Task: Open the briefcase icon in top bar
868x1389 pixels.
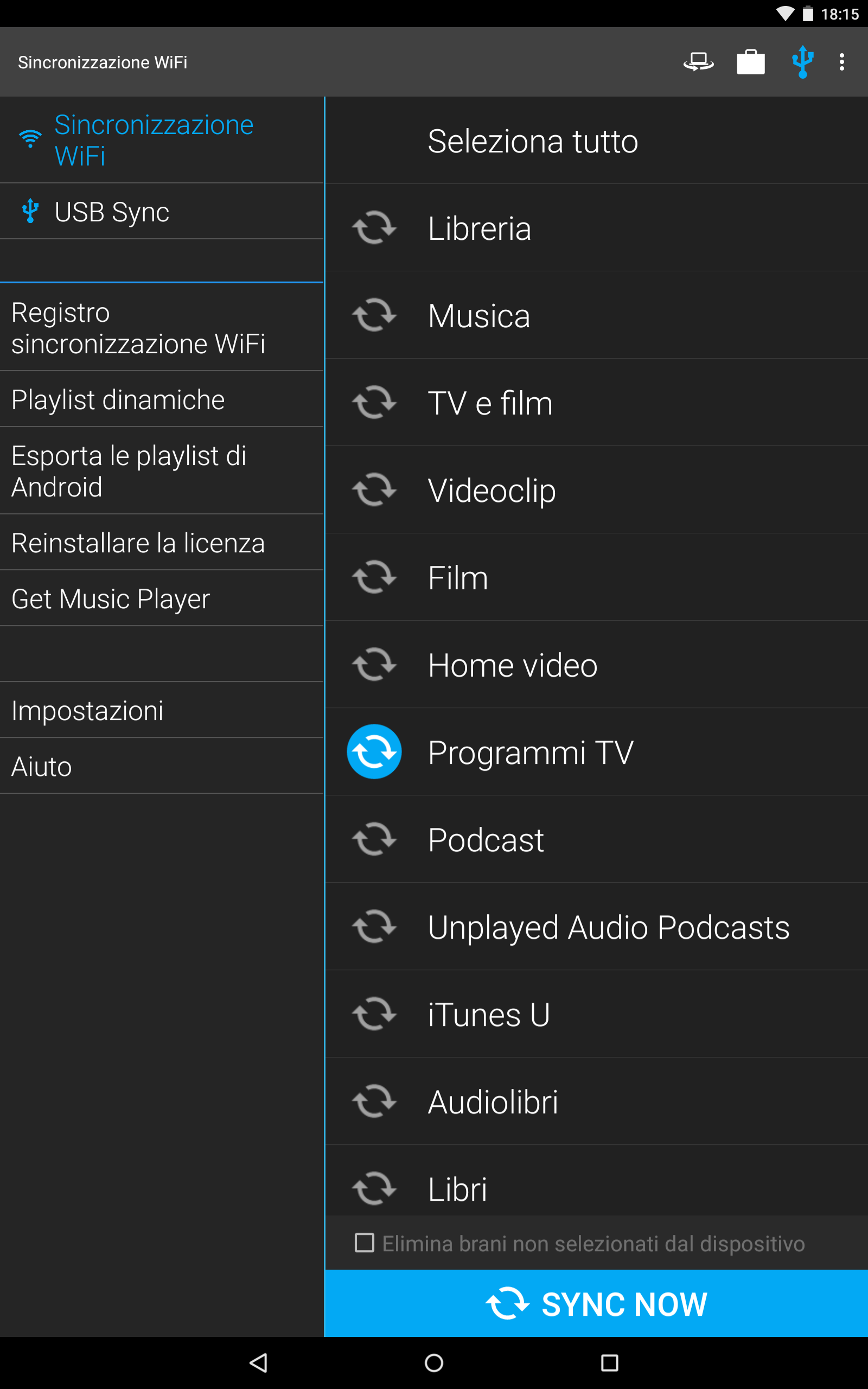Action: pos(750,61)
